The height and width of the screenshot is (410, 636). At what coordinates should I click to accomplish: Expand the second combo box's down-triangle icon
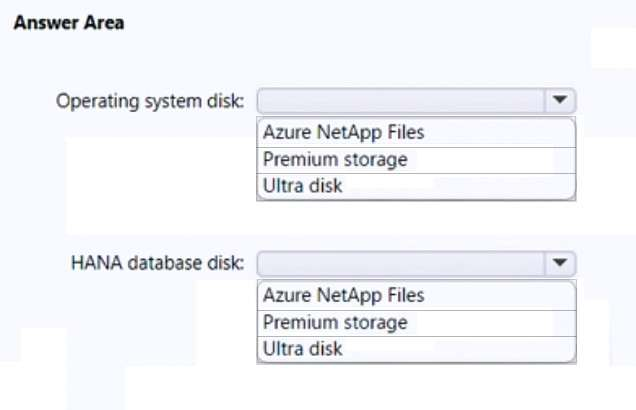[560, 264]
